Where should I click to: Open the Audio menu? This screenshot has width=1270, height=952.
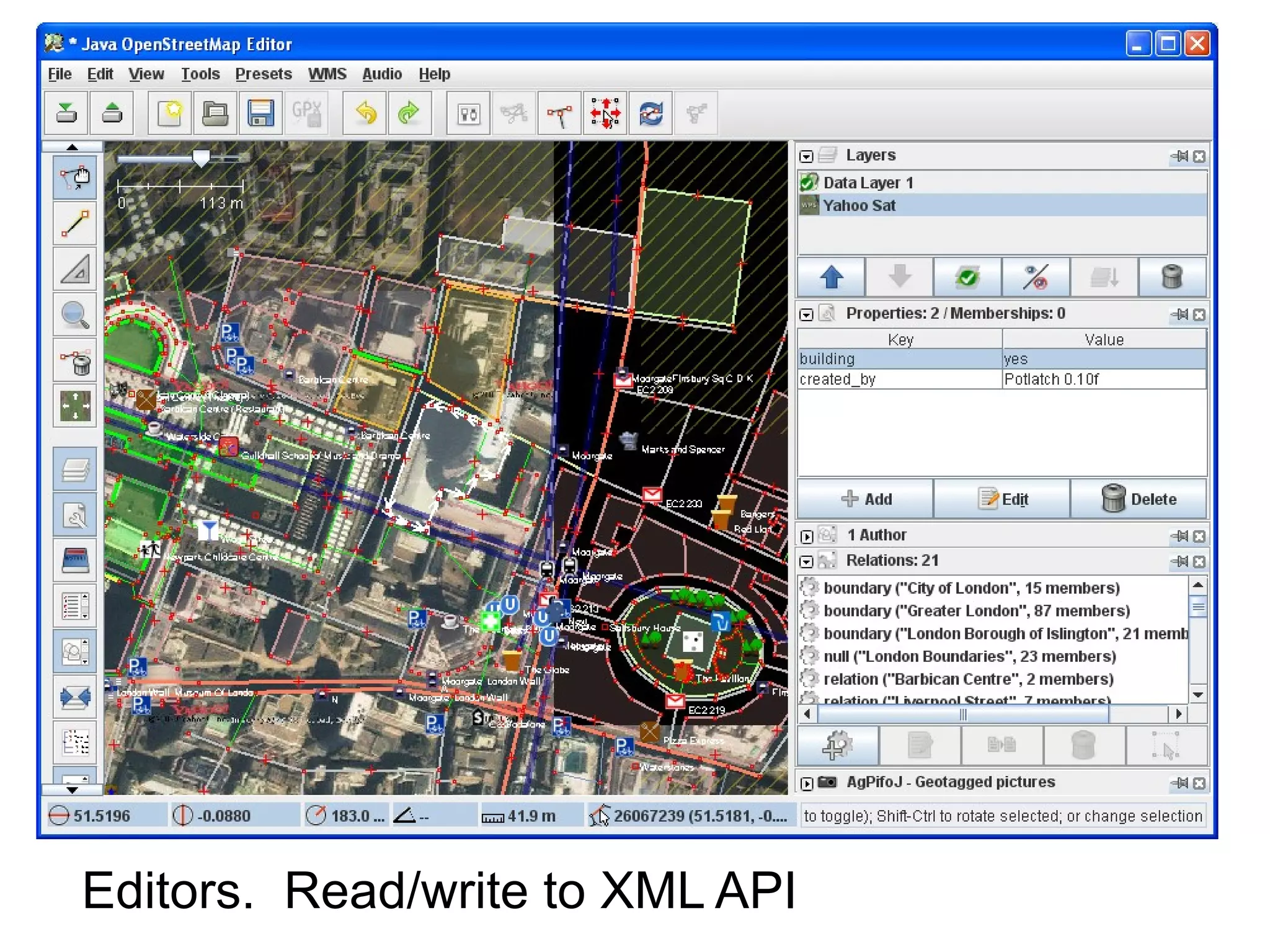[x=382, y=74]
